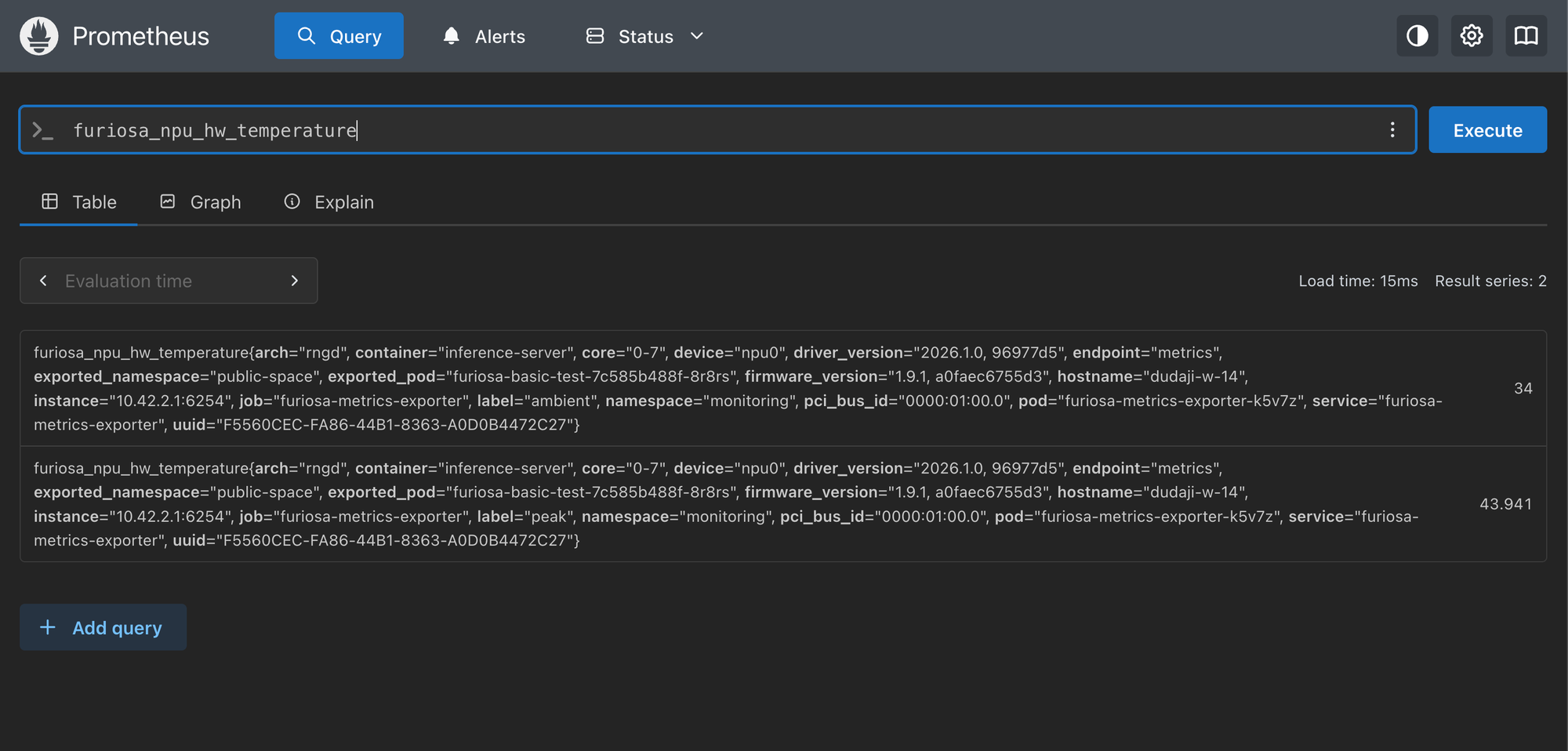Viewport: 1568px width, 751px height.
Task: Click the furiosa_npu_hw_temperature expression input
Action: click(706, 130)
